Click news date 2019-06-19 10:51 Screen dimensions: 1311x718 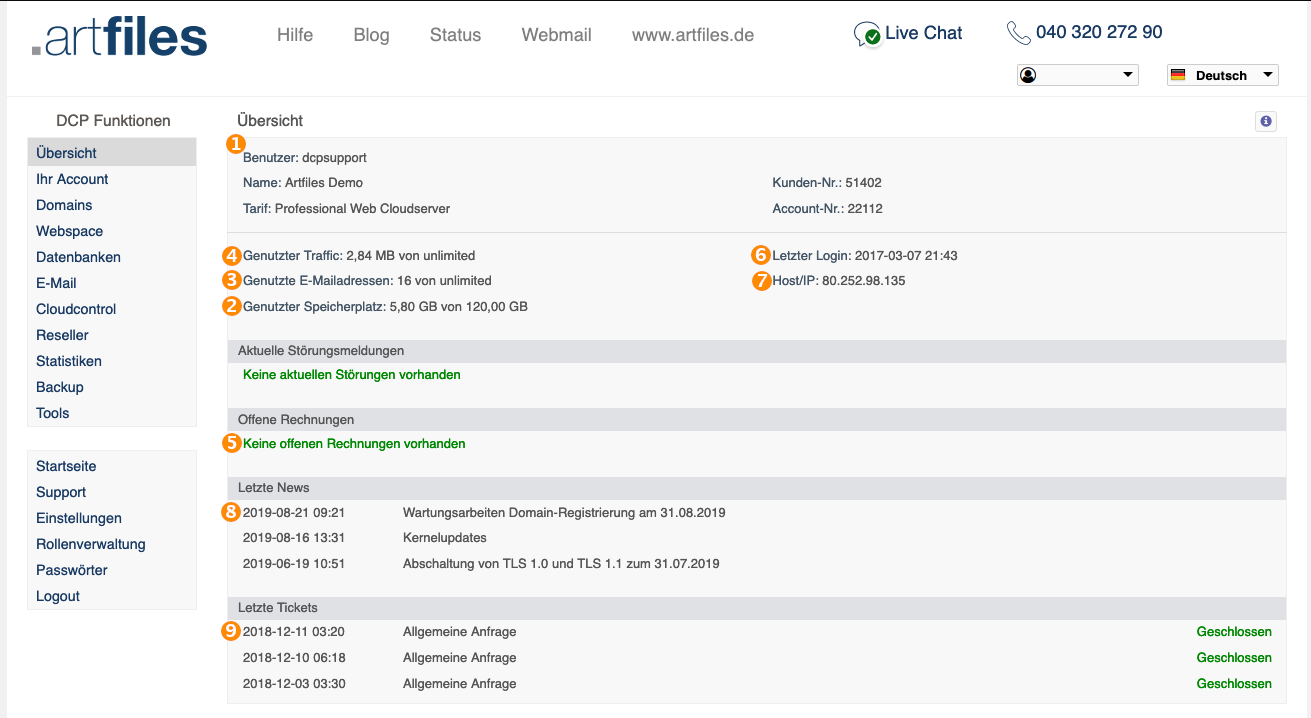point(294,564)
